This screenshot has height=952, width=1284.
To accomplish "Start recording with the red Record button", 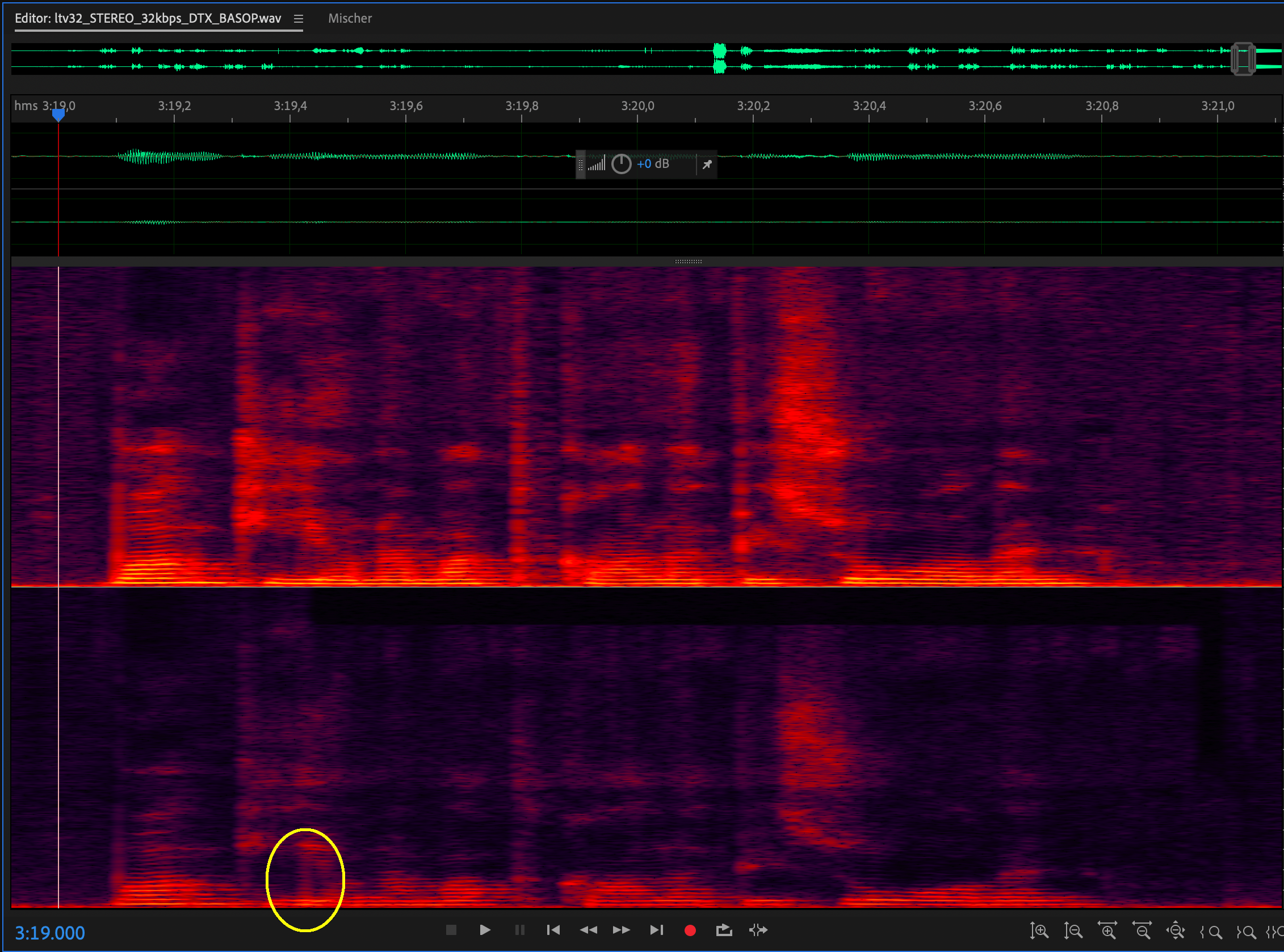I will coord(690,930).
